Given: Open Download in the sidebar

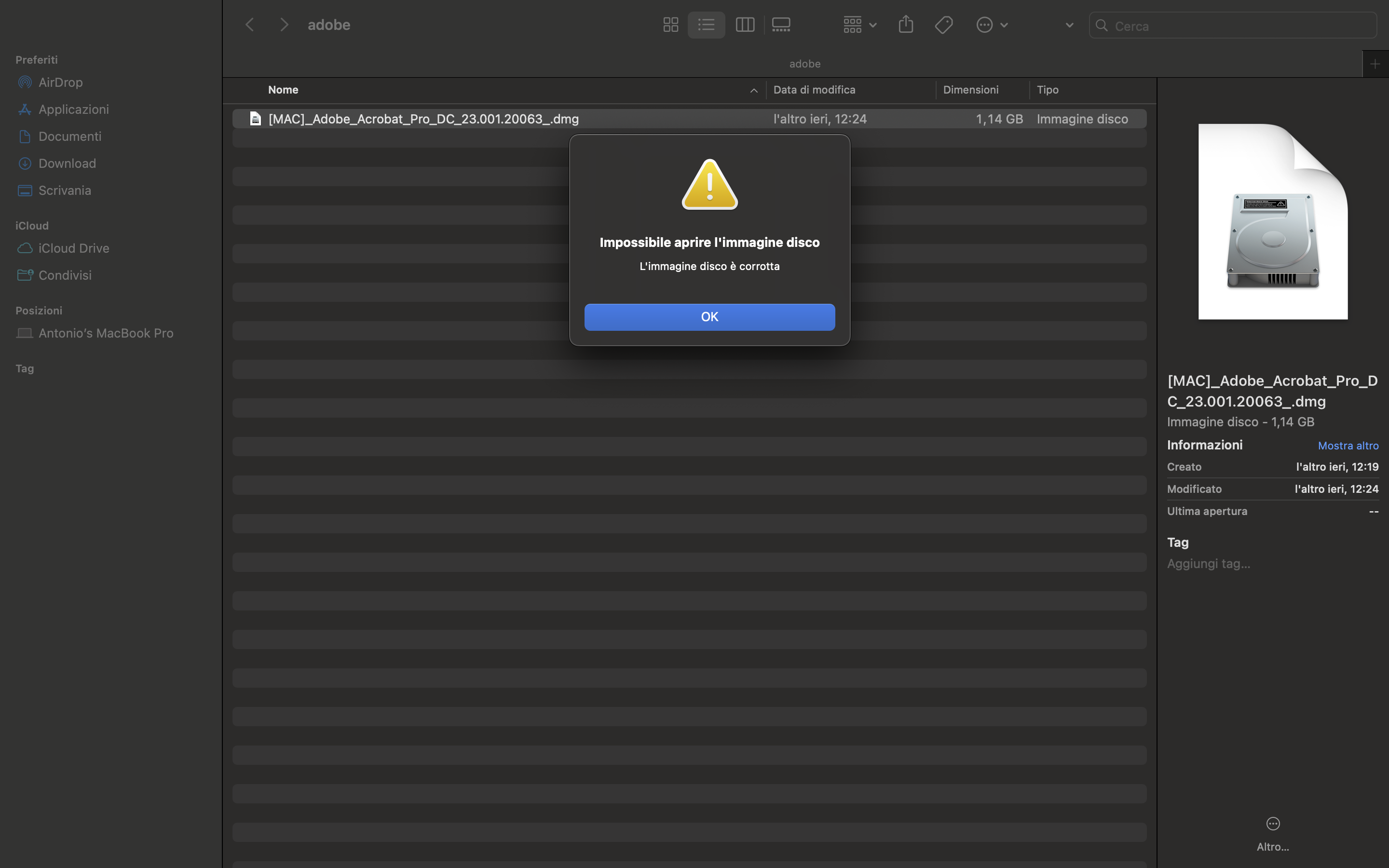Looking at the screenshot, I should pos(67,163).
